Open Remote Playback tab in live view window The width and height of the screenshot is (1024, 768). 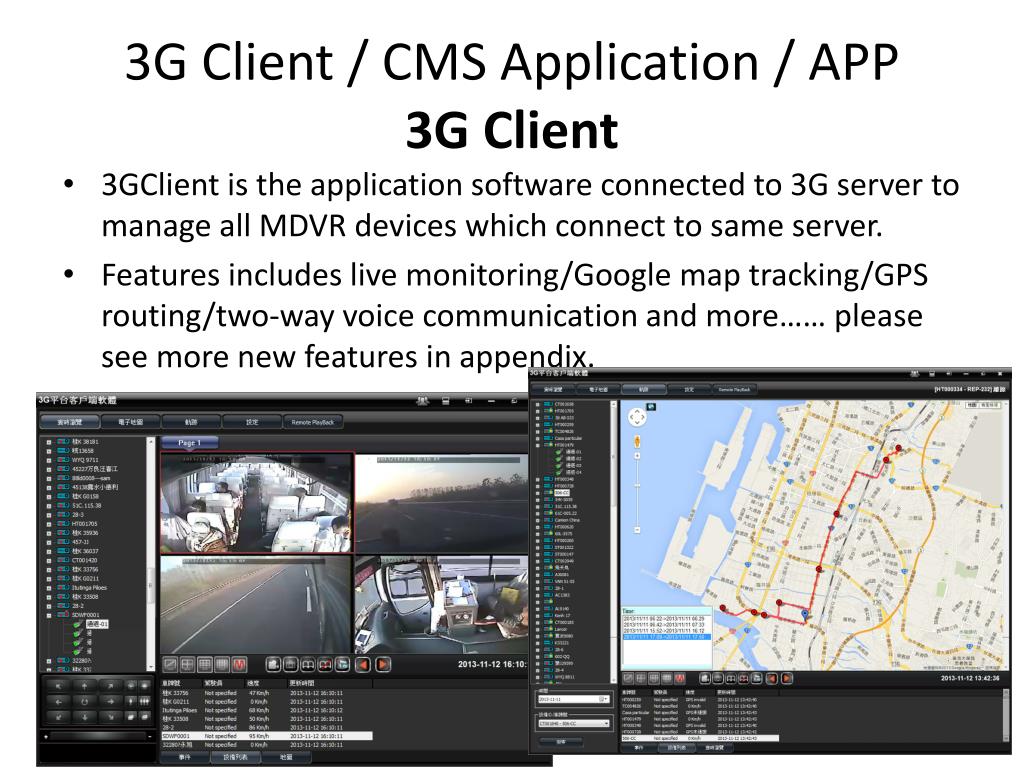pos(313,423)
